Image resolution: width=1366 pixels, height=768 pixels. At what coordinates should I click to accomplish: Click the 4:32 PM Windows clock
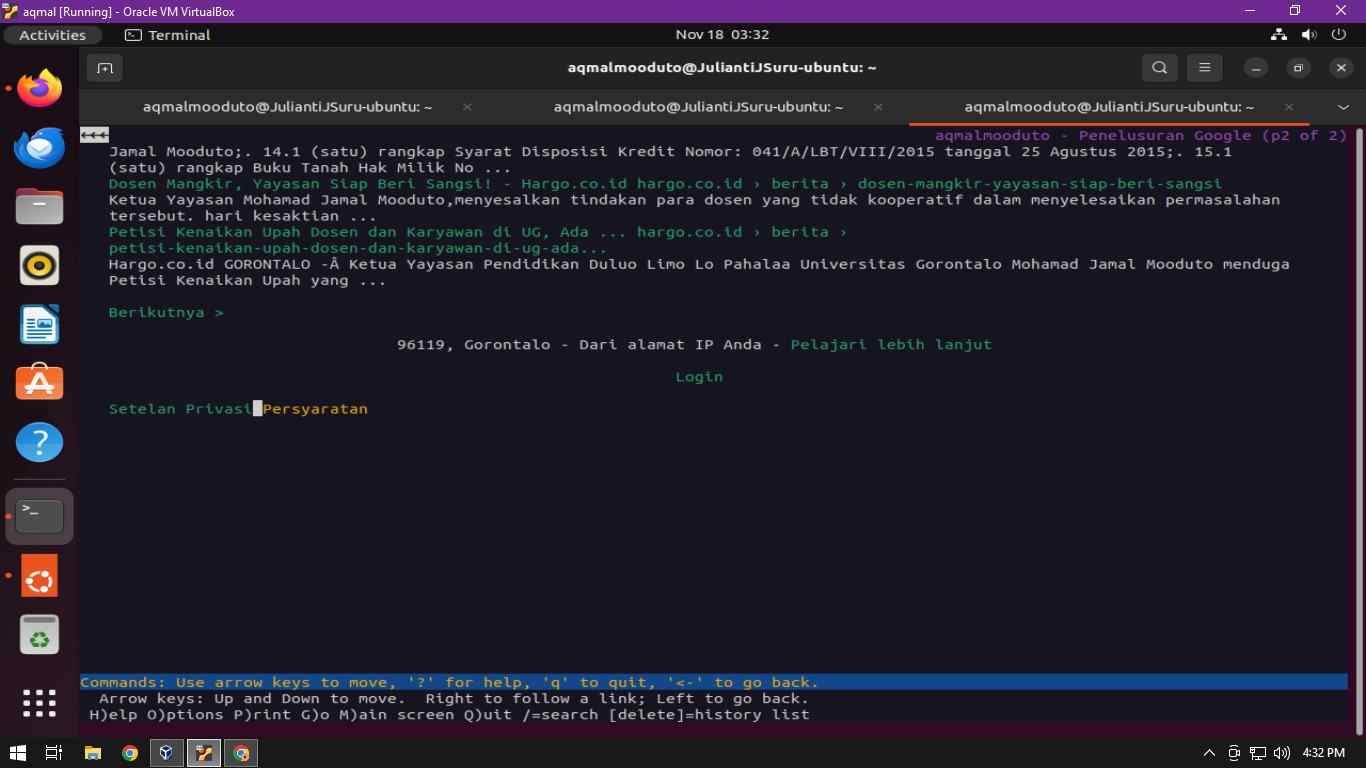pyautogui.click(x=1324, y=753)
